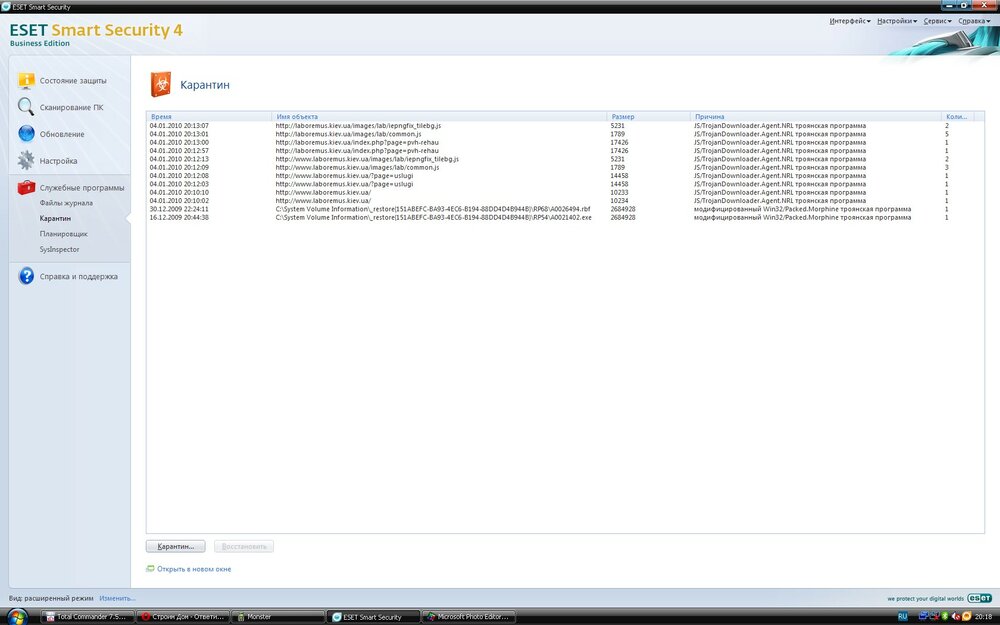
Task: Select Карантин in the sidebar submenu
Action: (x=55, y=218)
